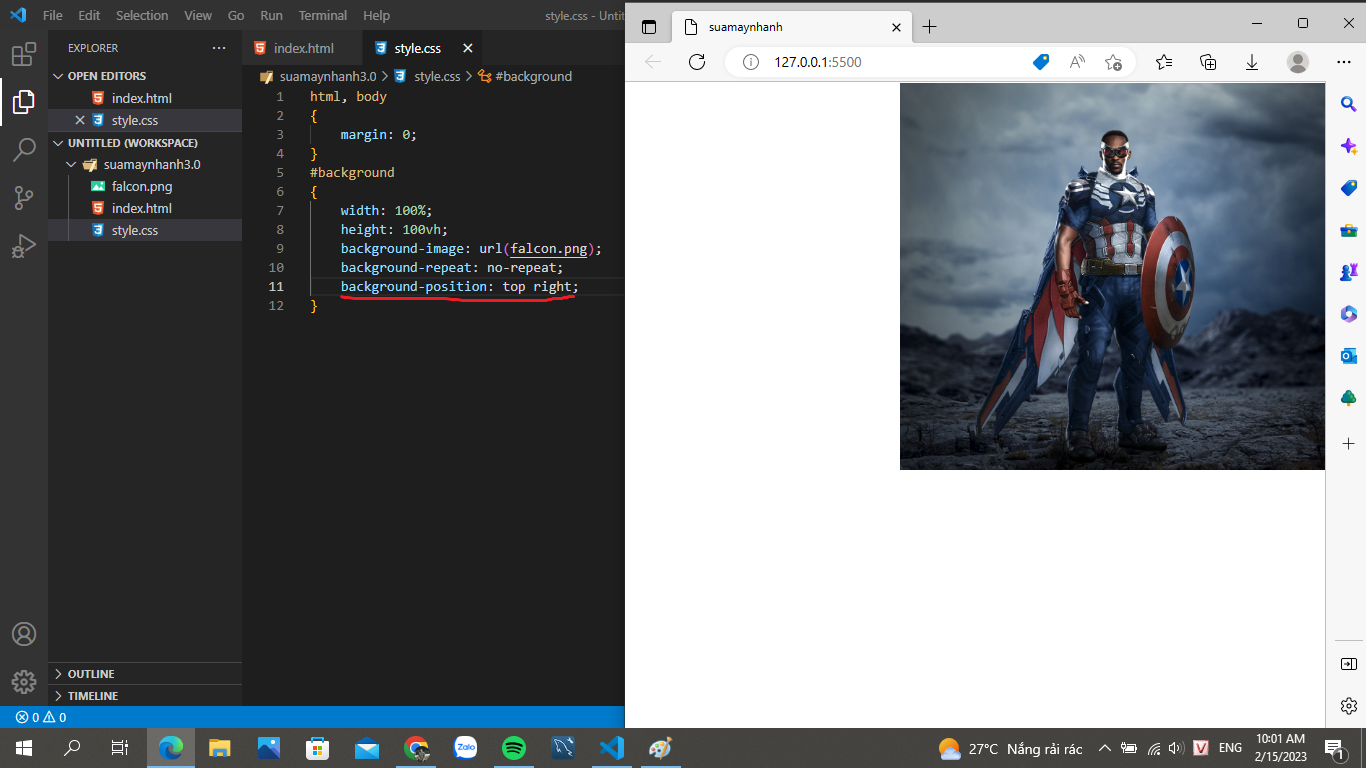Open Outlook in Edge sidebar
Screen dimensions: 1366x768
(x=1348, y=356)
